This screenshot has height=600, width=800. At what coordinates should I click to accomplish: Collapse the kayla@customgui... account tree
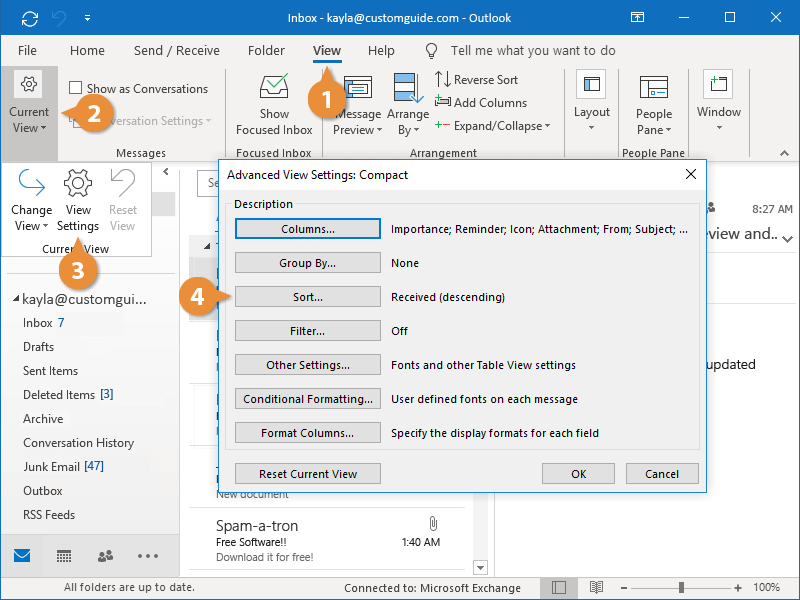[x=16, y=298]
